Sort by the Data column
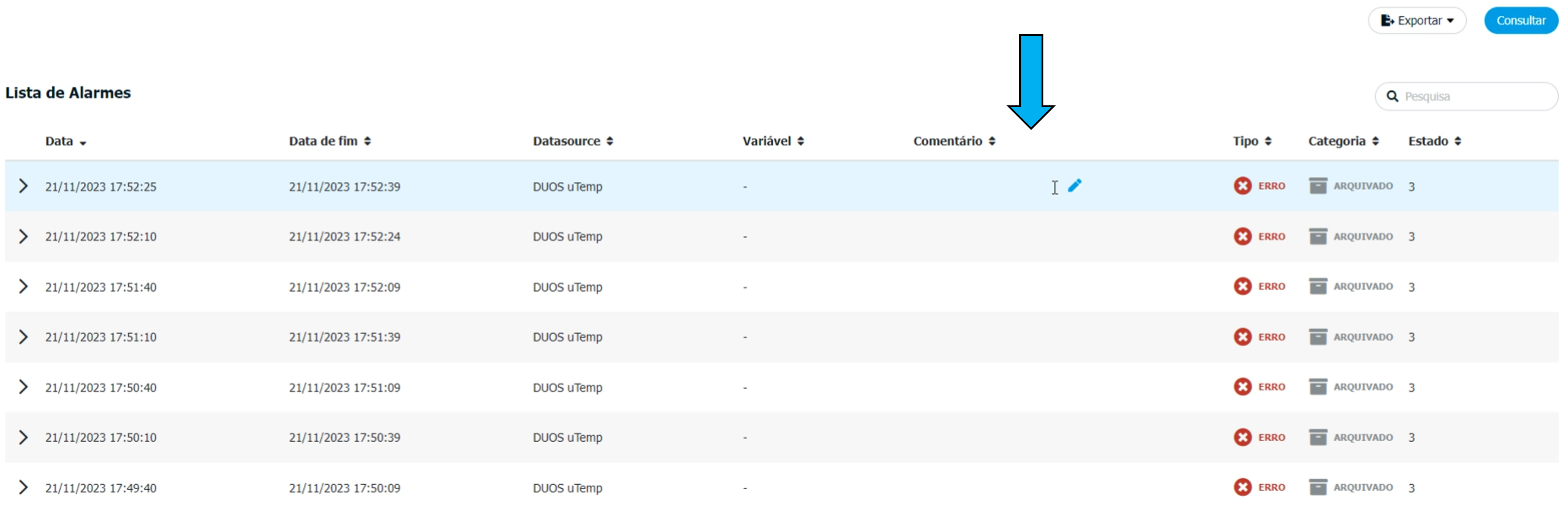Viewport: 1568px width, 511px height. (66, 141)
